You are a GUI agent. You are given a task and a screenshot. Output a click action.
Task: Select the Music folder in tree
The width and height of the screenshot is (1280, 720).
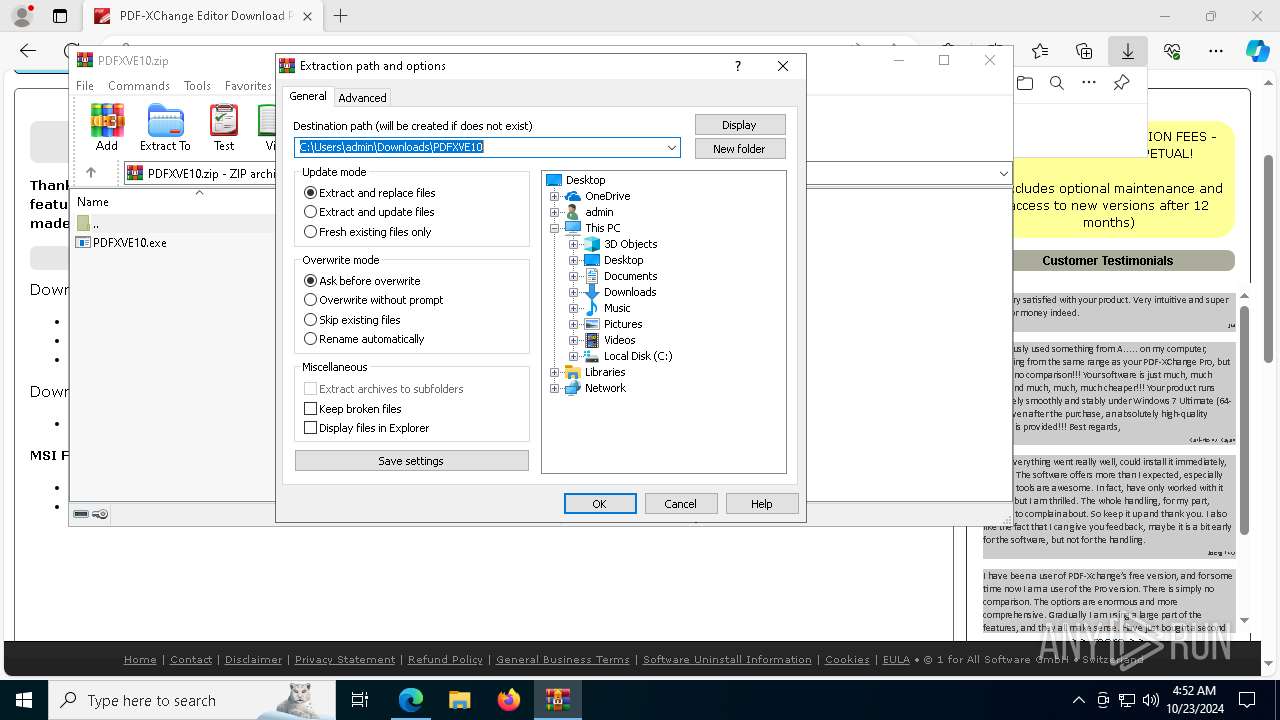[607, 308]
